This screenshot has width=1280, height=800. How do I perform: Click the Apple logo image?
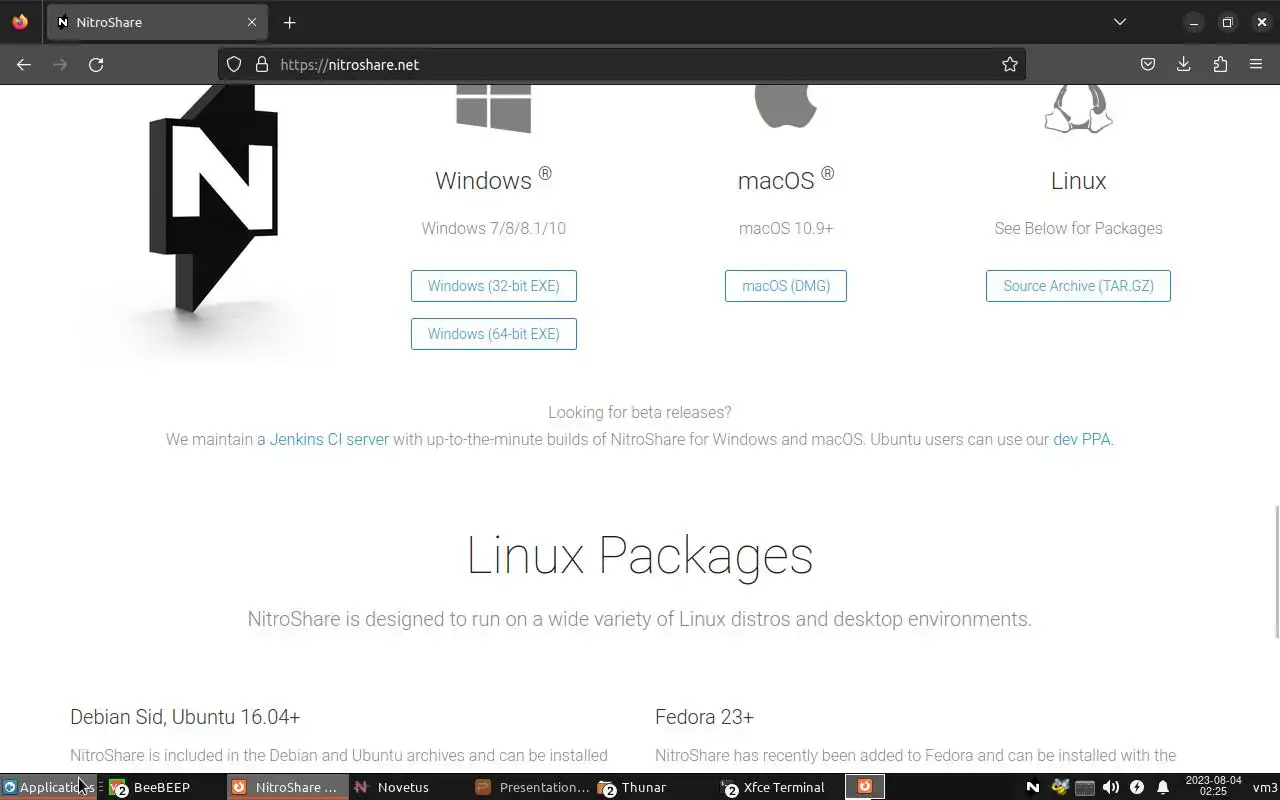tap(786, 107)
